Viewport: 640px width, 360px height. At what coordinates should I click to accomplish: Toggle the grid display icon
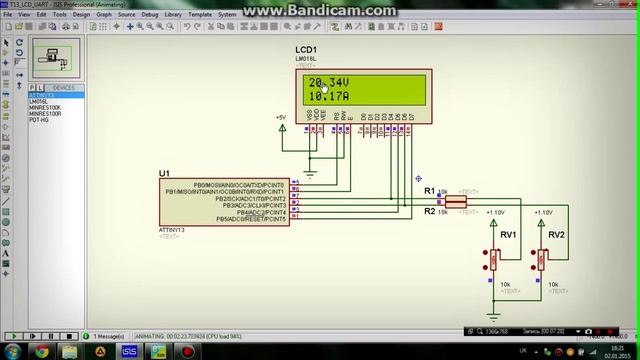coord(103,27)
